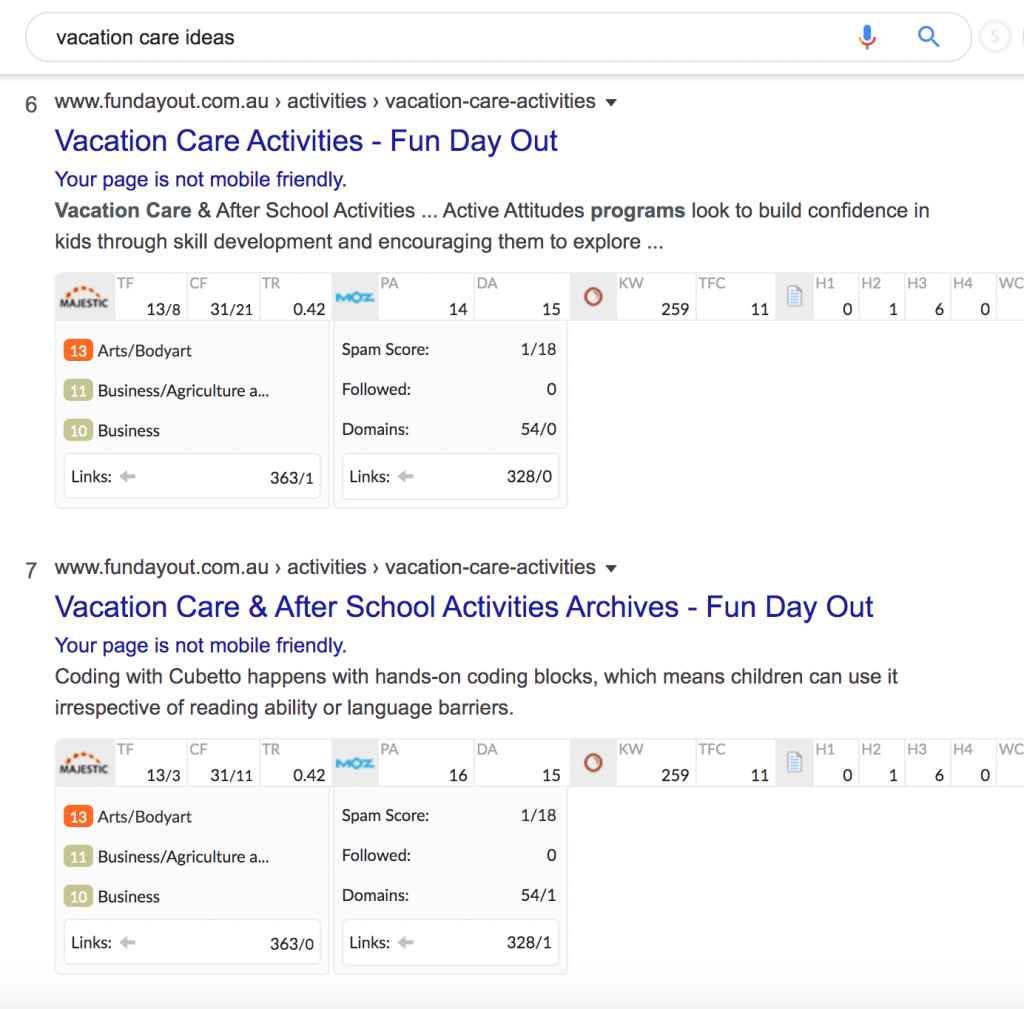The height and width of the screenshot is (1009, 1024).
Task: Click the PA value 14 in result 6
Action: click(x=458, y=309)
